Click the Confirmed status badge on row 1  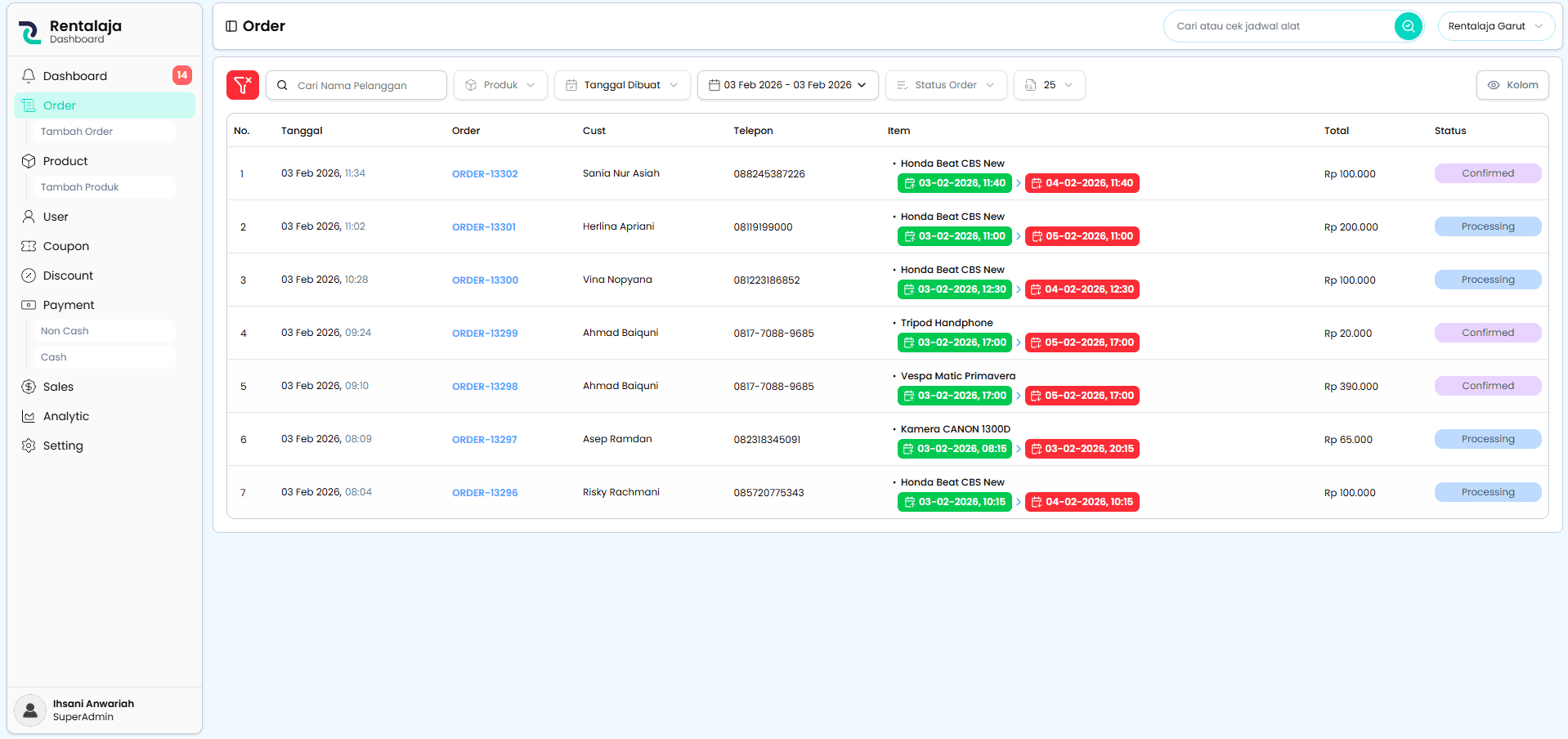[x=1487, y=172]
